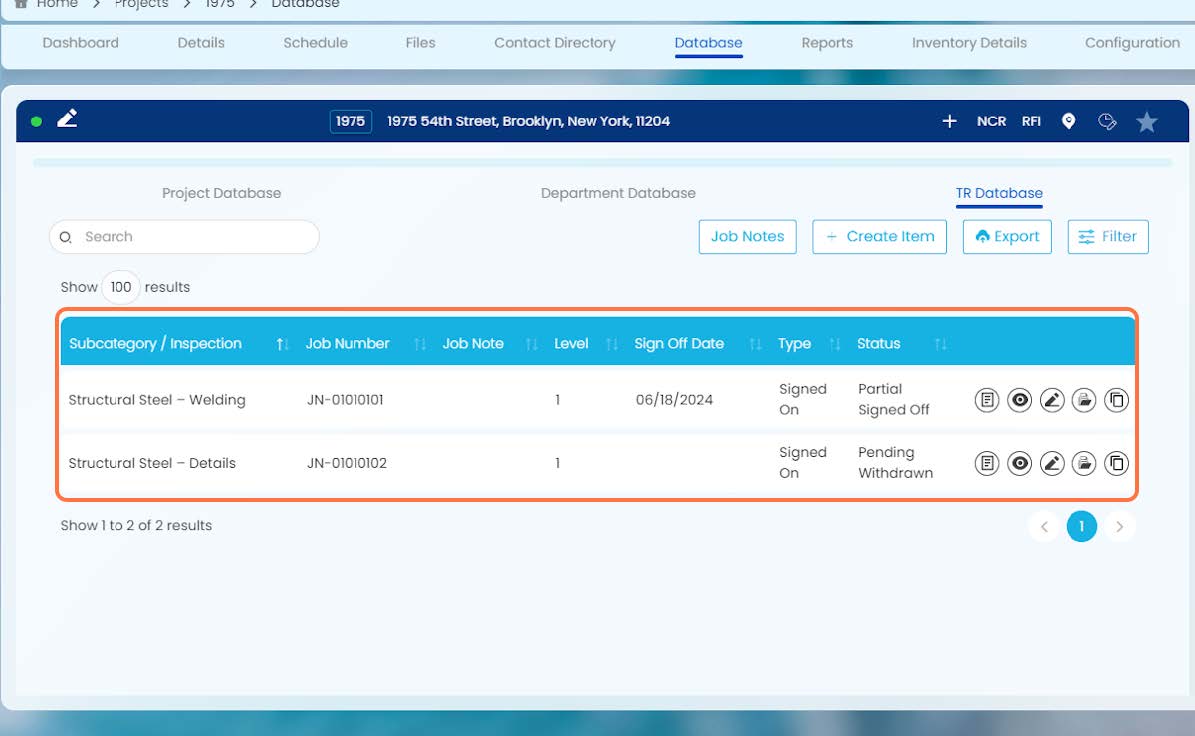This screenshot has width=1195, height=736.
Task: Open the Reports tab
Action: click(827, 43)
